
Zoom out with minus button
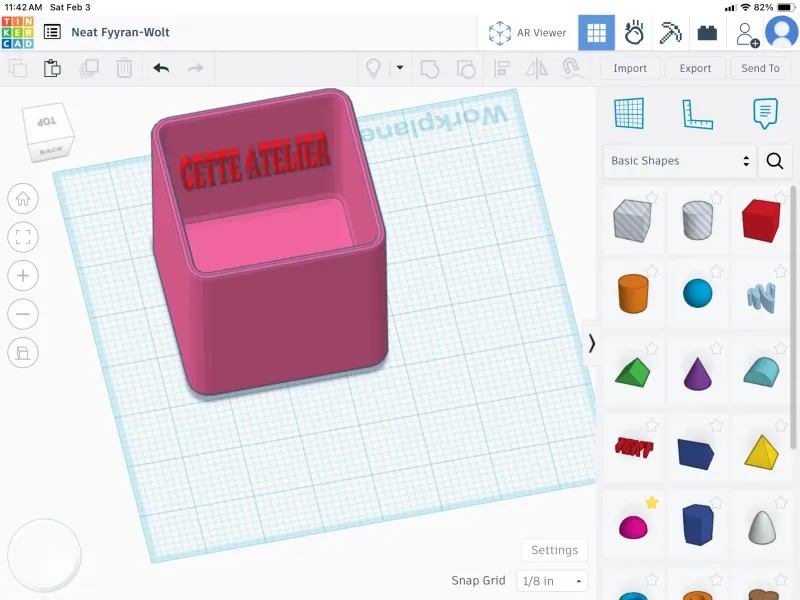23,314
